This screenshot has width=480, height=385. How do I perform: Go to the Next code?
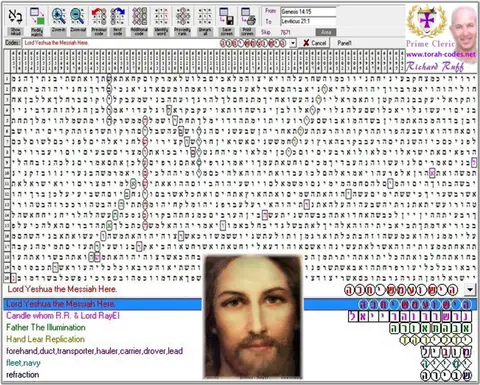[118, 21]
